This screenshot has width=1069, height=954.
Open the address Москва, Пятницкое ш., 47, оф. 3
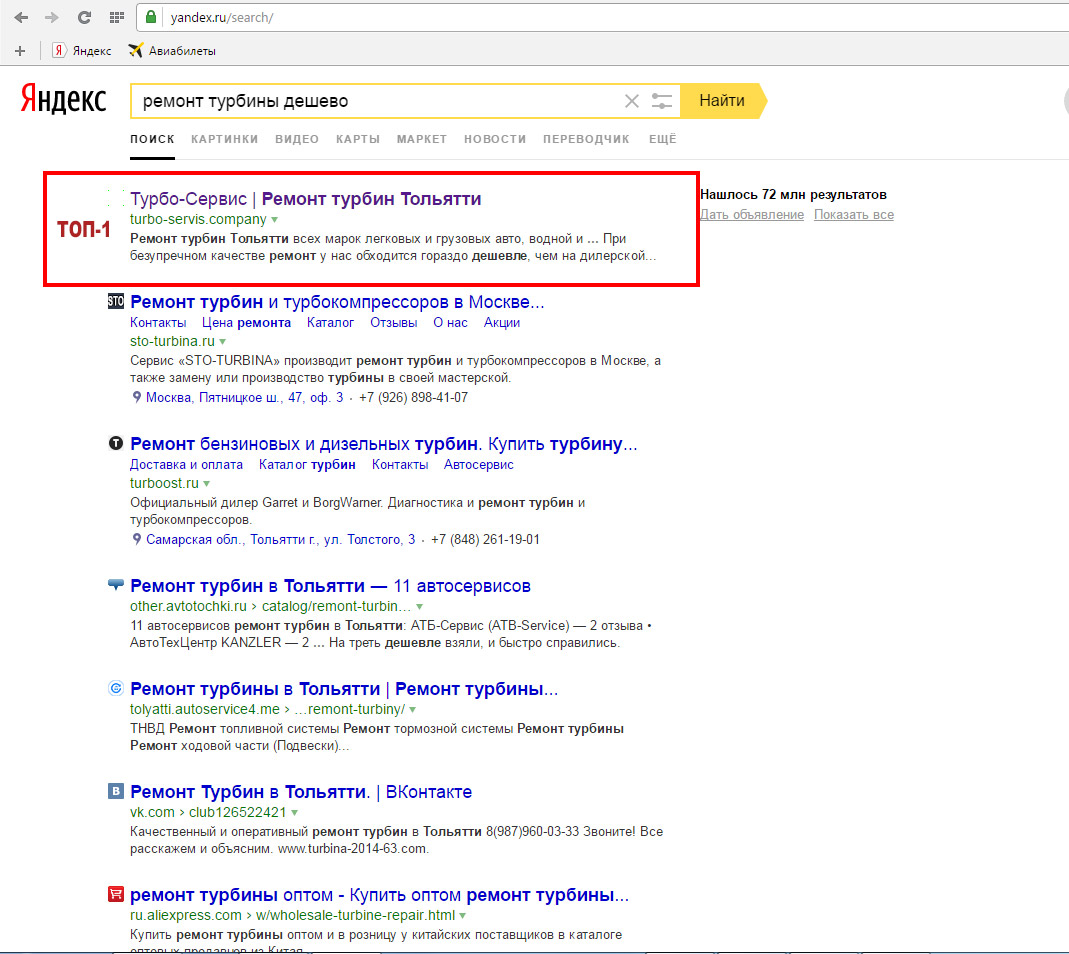tap(244, 398)
